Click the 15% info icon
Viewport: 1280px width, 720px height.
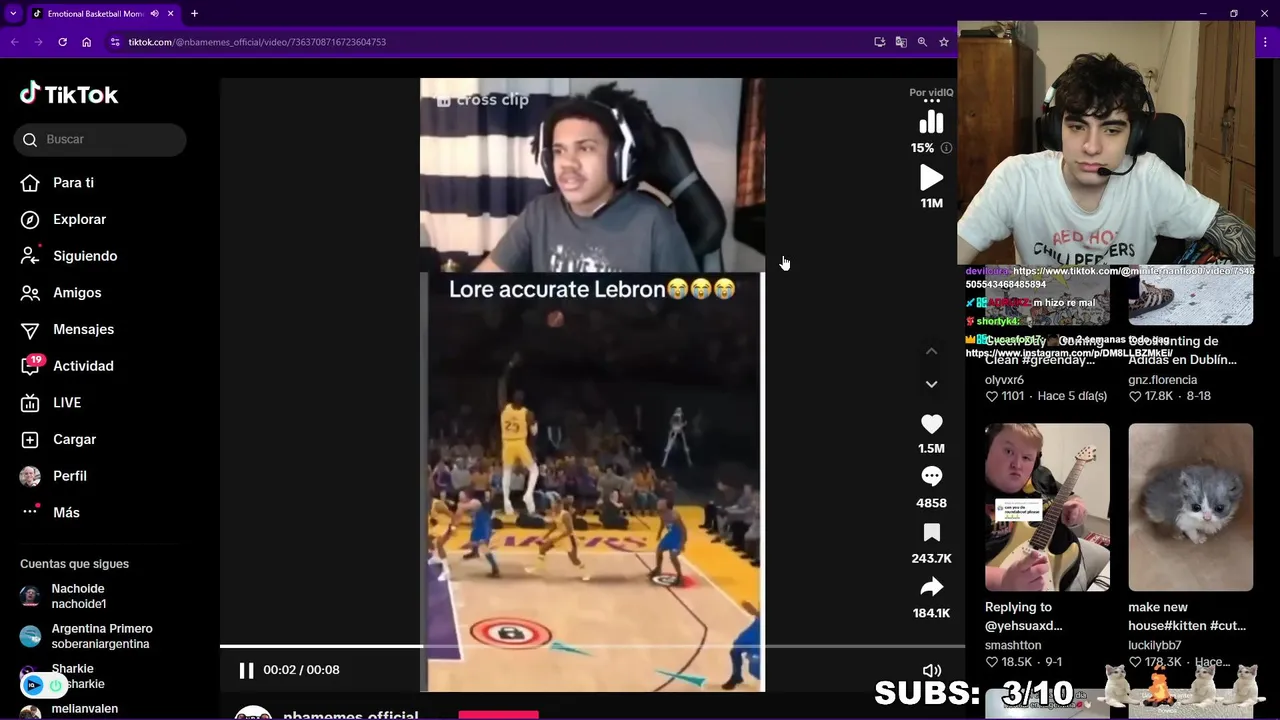946,148
